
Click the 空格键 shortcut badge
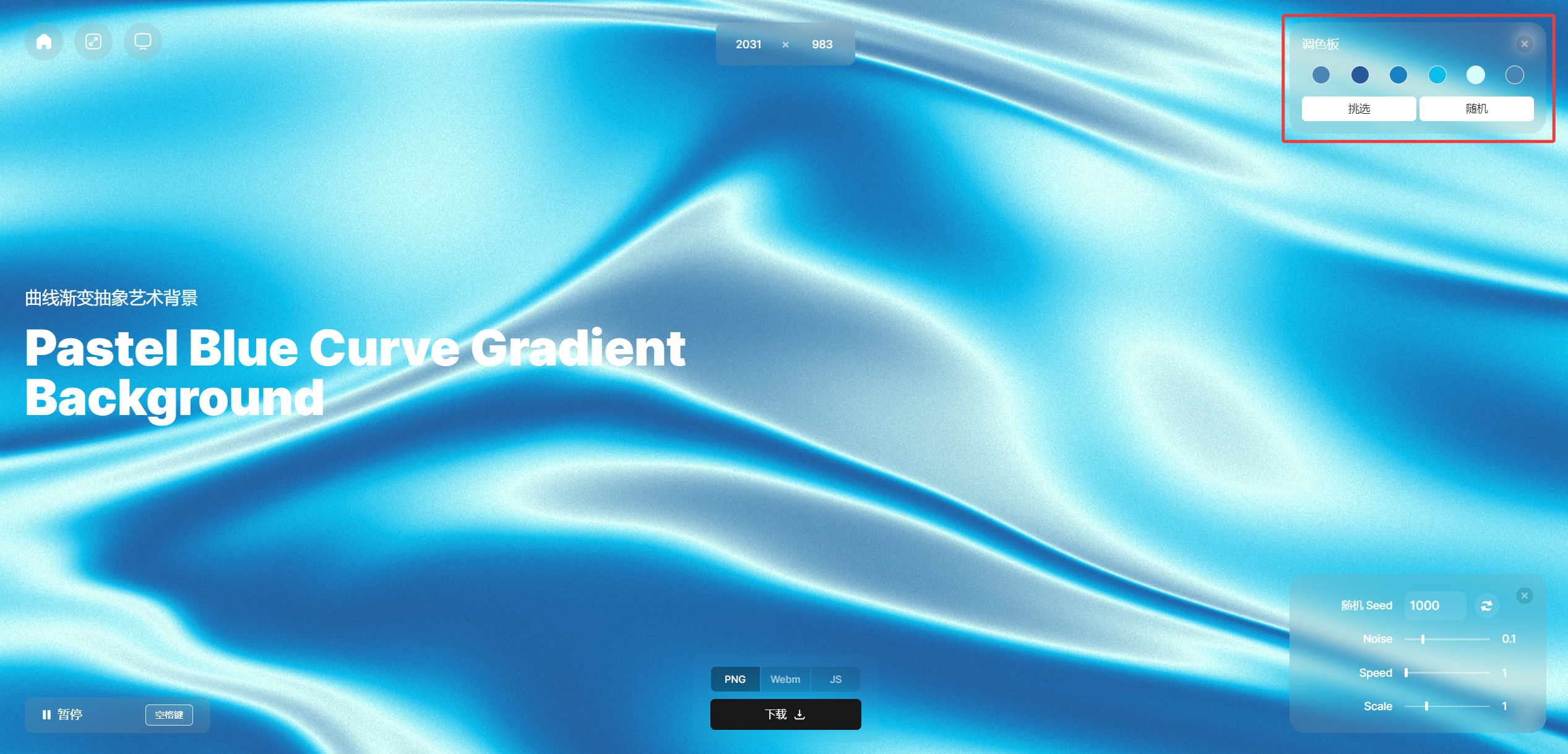169,714
